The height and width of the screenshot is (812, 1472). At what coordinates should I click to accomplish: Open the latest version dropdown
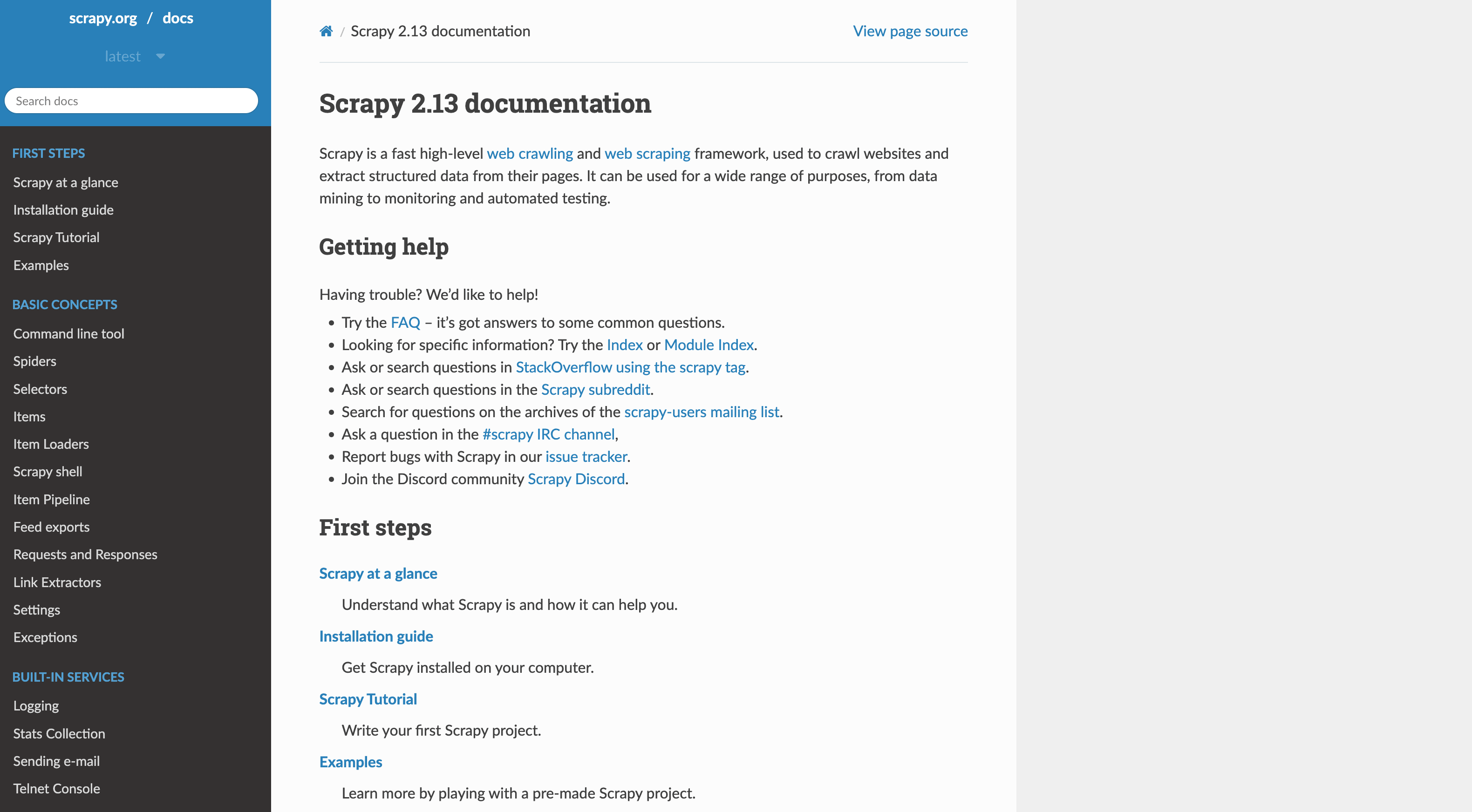tap(135, 56)
